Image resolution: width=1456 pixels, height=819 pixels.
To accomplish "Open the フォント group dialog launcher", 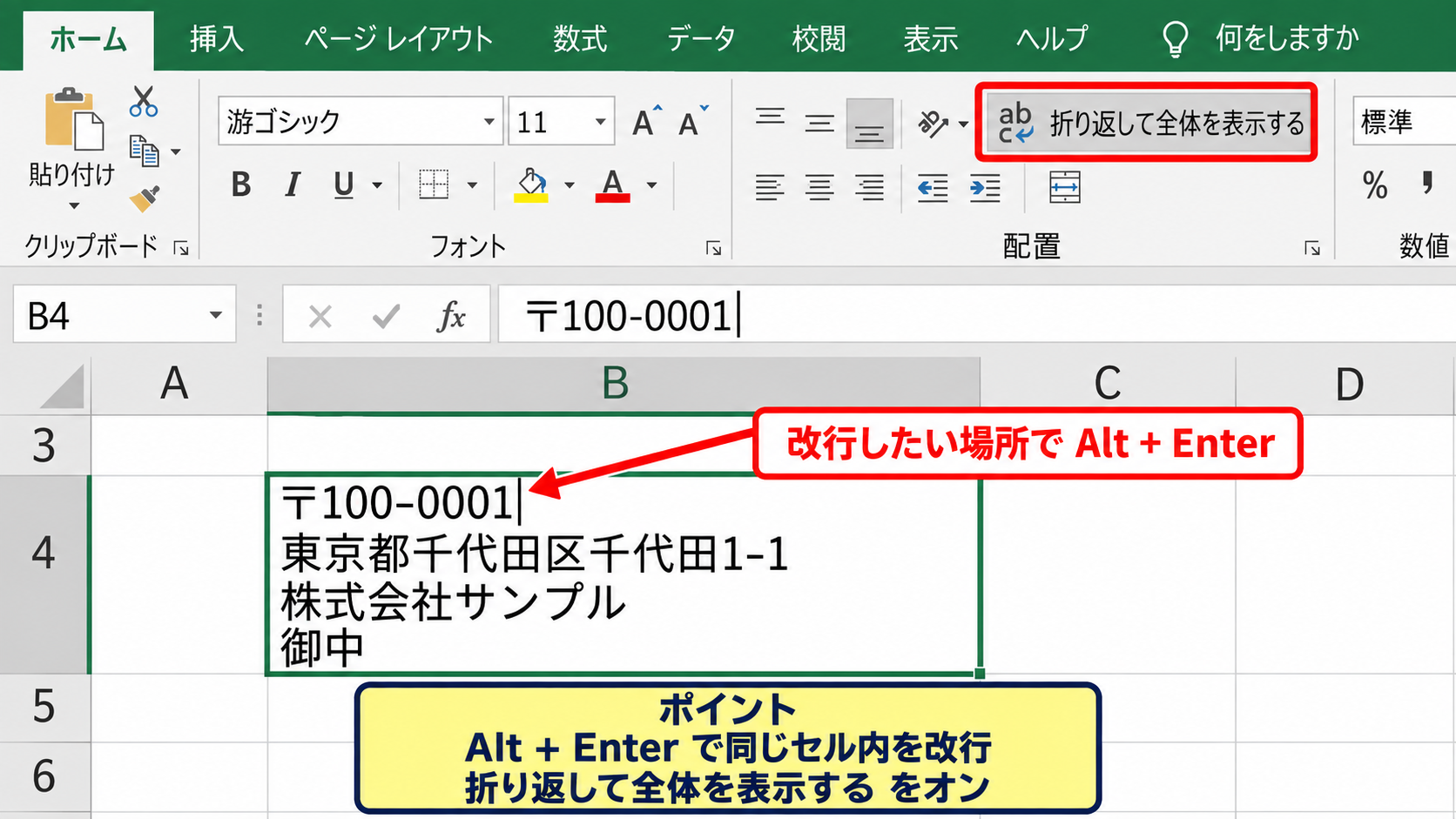I will pyautogui.click(x=713, y=249).
